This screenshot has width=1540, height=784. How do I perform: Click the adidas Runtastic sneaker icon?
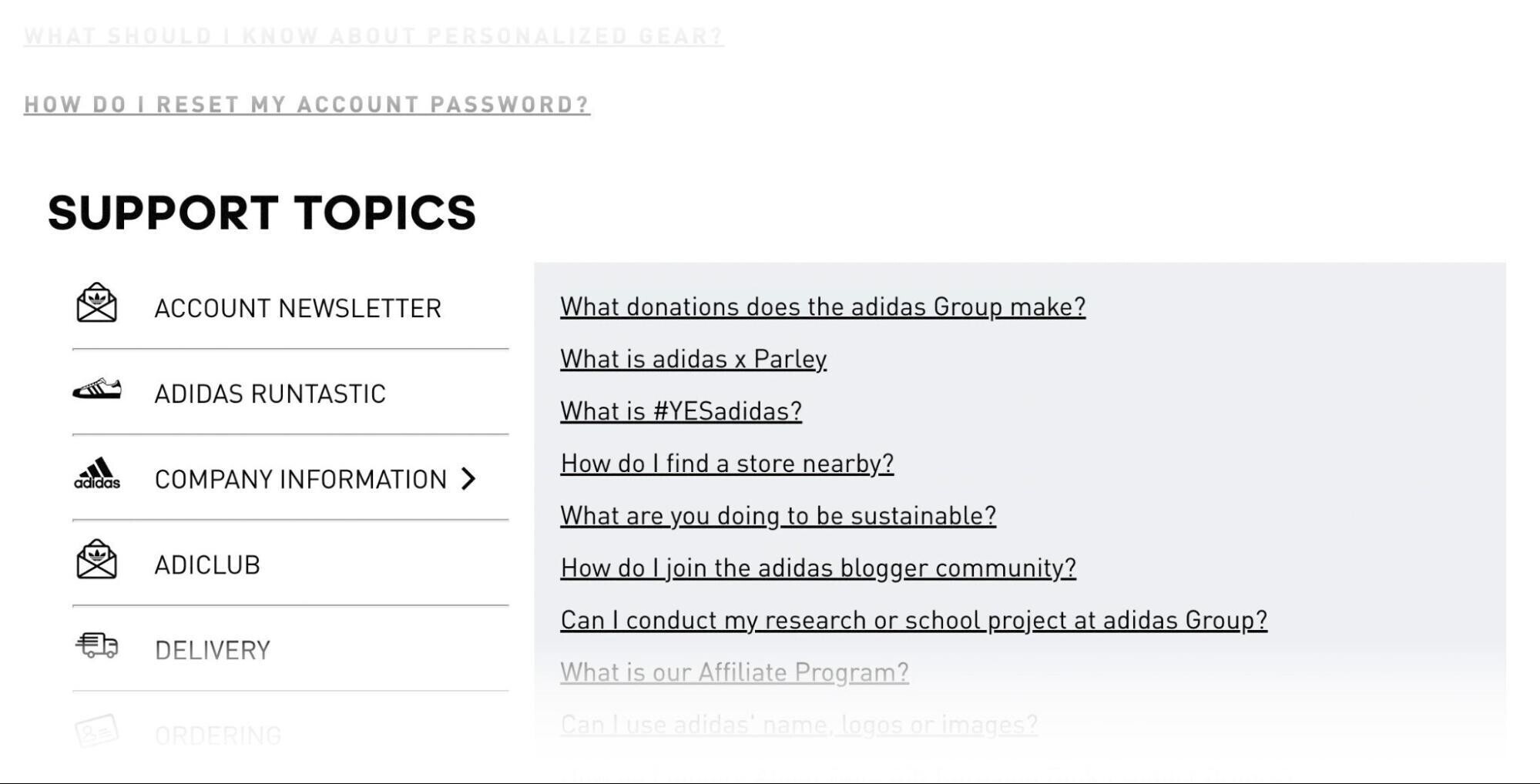(x=97, y=390)
